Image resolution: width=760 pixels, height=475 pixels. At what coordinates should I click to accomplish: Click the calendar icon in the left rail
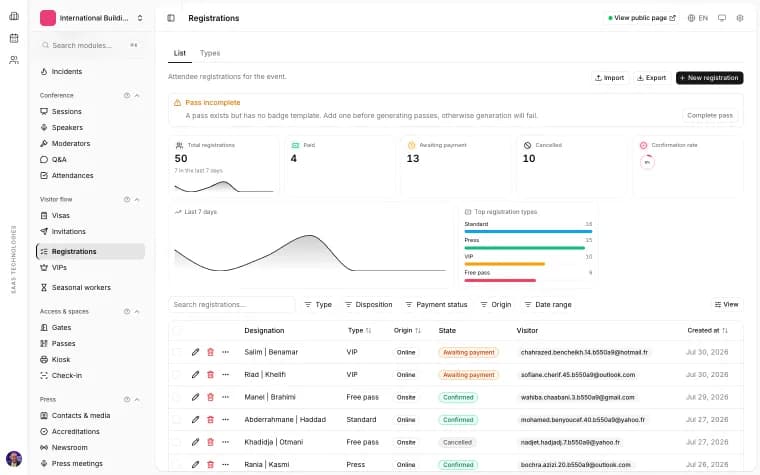(x=14, y=38)
